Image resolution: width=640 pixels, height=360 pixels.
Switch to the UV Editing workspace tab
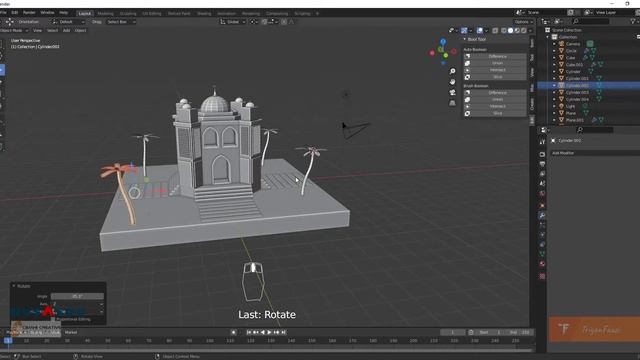152,13
